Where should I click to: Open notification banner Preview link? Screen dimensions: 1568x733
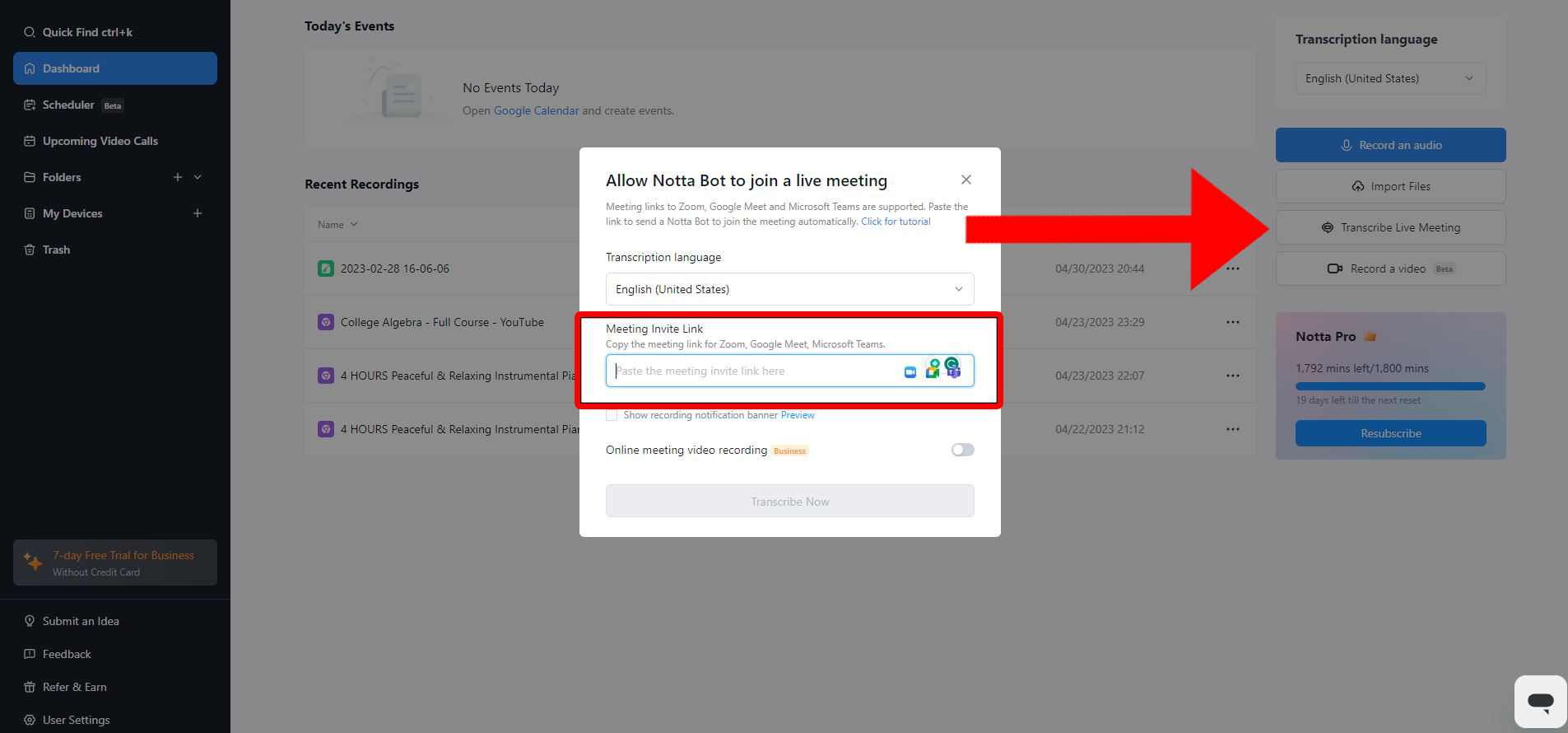798,415
